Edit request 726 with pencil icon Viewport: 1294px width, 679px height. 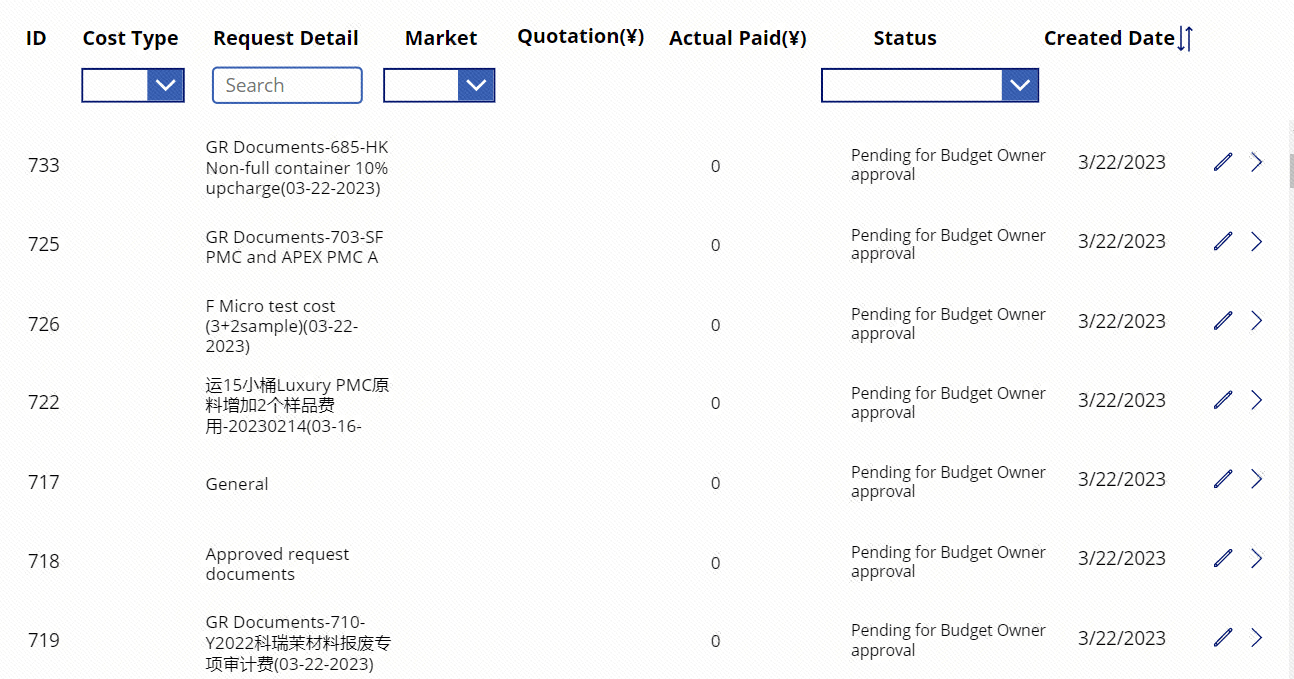coord(1222,321)
